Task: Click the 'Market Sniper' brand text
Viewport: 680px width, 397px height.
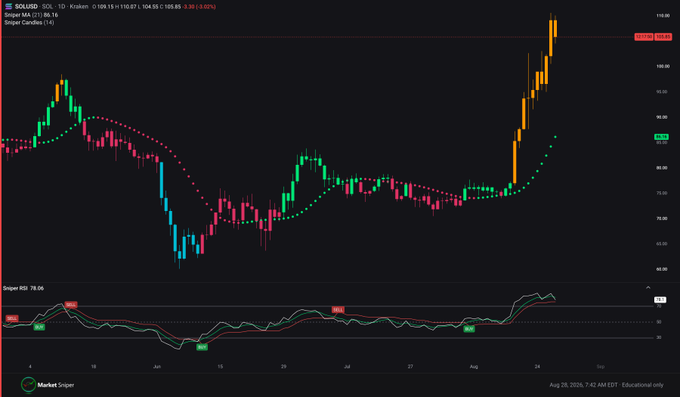Action: tap(56, 385)
